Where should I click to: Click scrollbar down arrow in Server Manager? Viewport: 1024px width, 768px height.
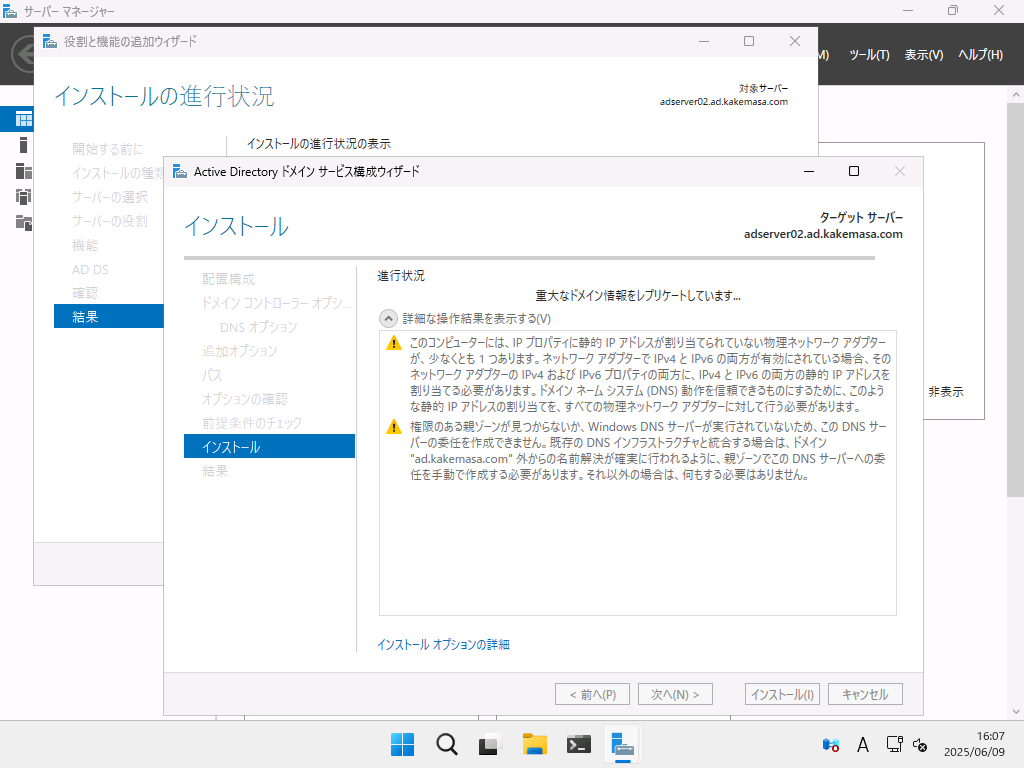click(1016, 712)
